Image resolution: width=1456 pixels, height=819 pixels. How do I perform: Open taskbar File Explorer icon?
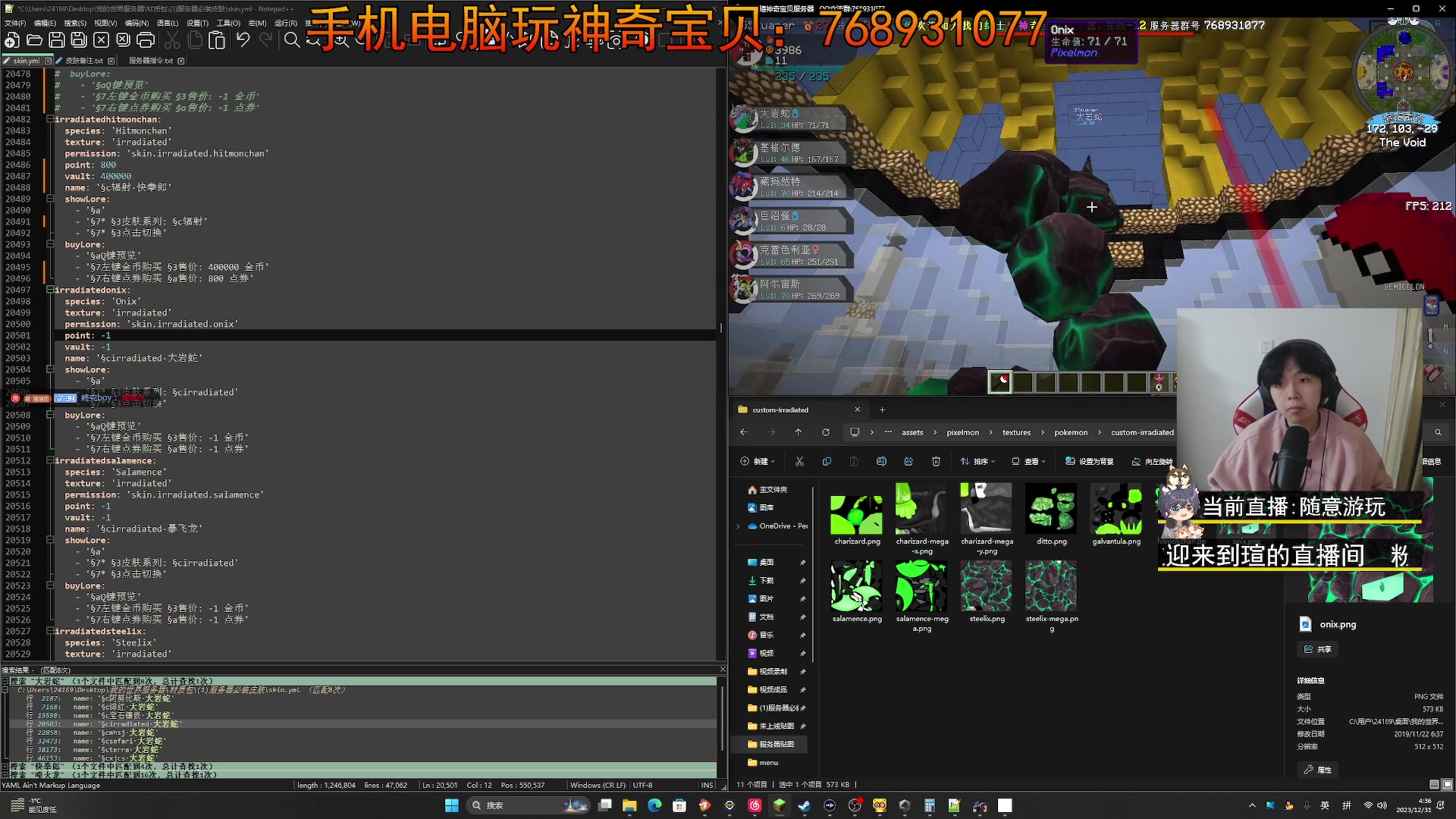coord(629,805)
